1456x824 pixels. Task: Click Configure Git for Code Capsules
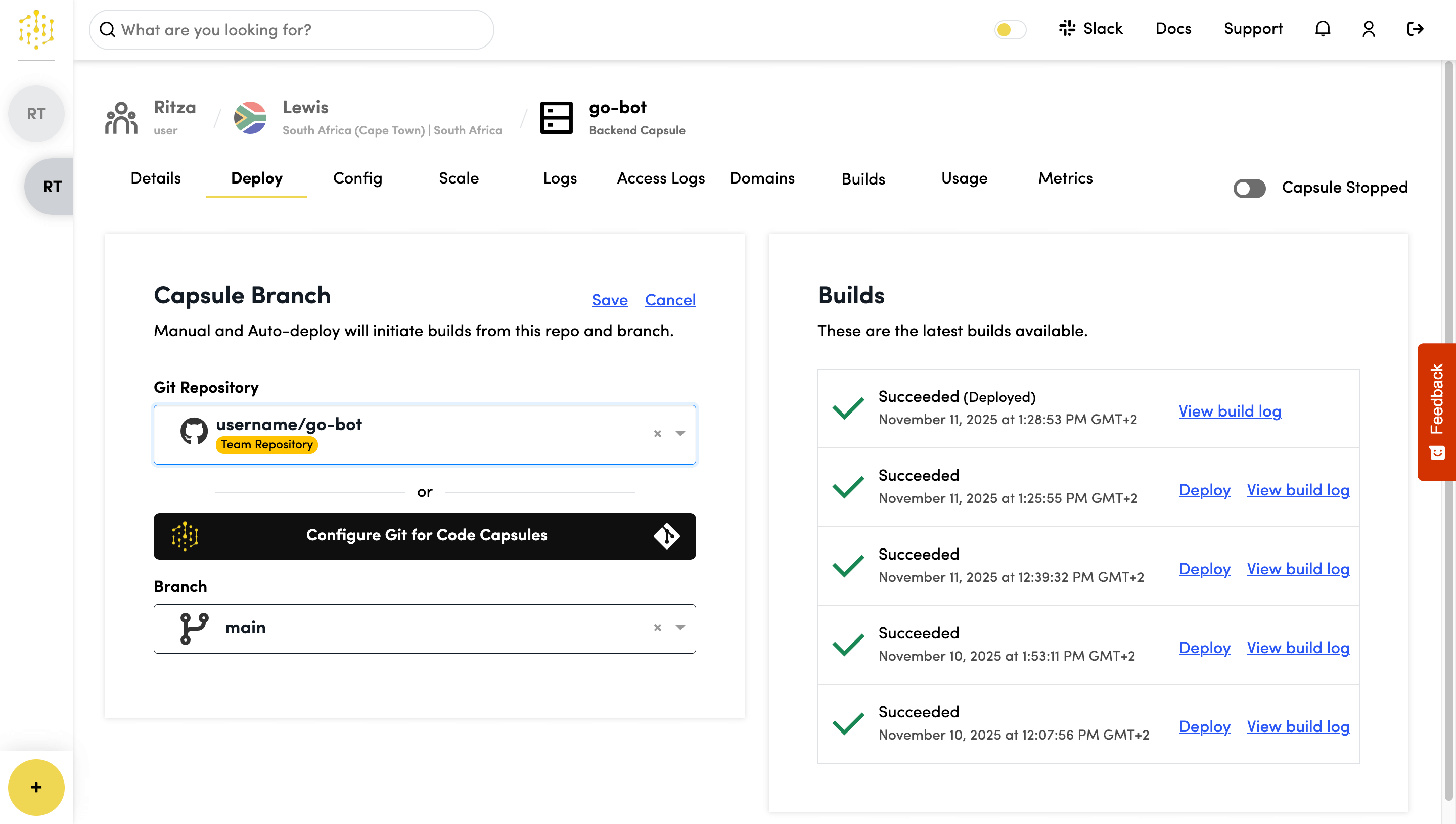coord(424,536)
